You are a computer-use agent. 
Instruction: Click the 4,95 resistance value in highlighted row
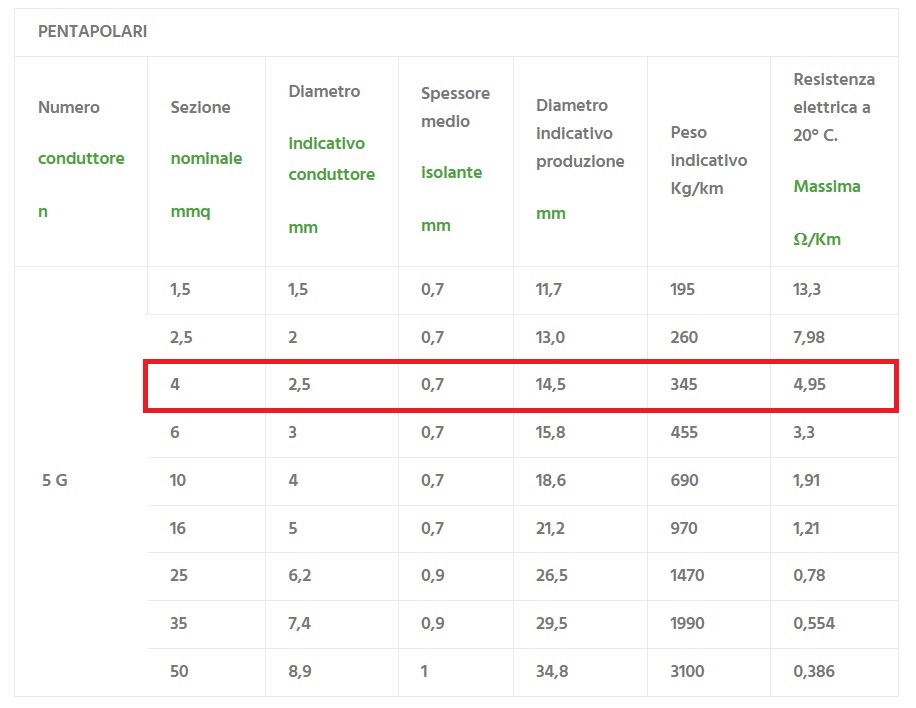pos(809,384)
